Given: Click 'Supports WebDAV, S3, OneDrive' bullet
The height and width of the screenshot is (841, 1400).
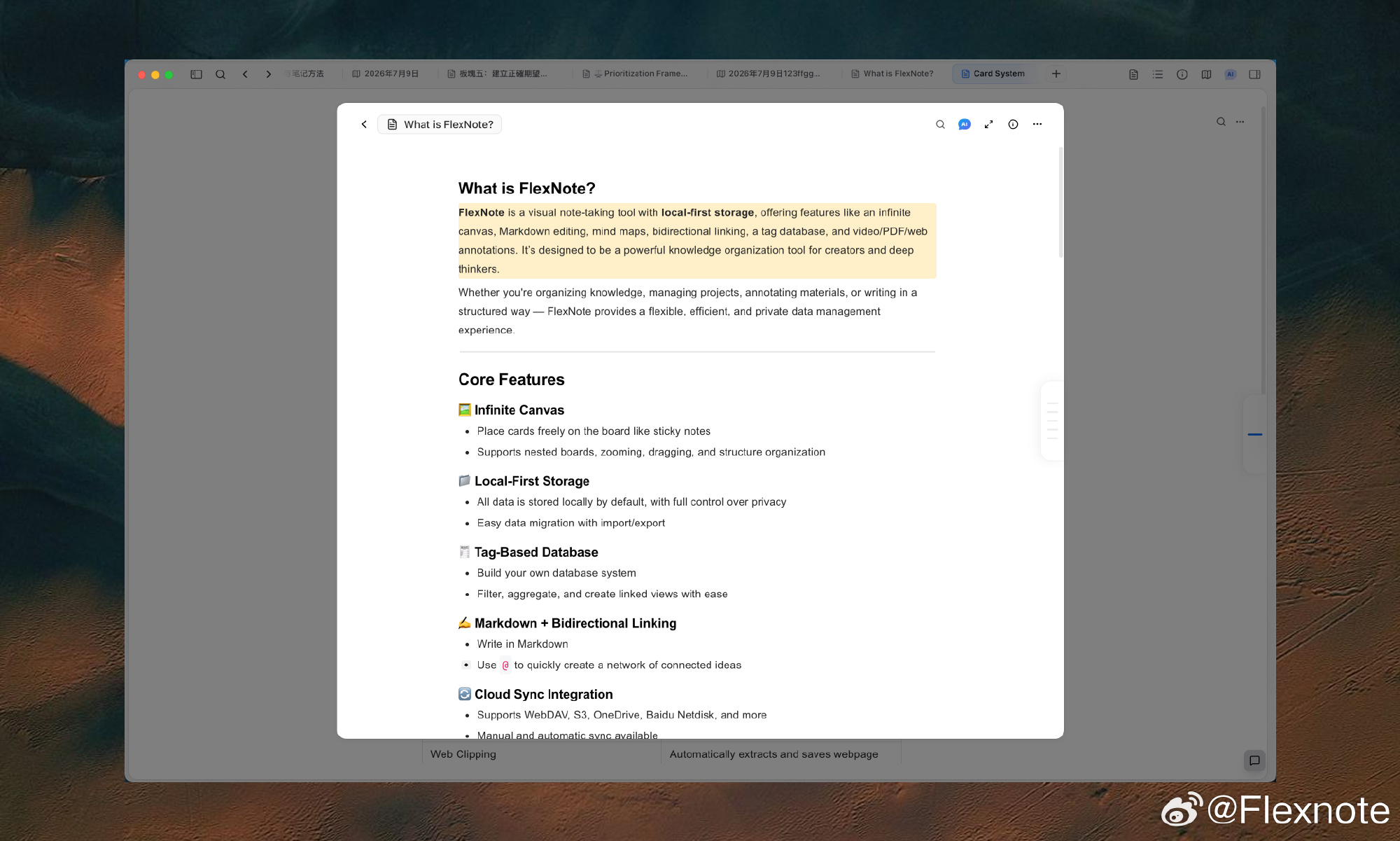Looking at the screenshot, I should pyautogui.click(x=622, y=715).
